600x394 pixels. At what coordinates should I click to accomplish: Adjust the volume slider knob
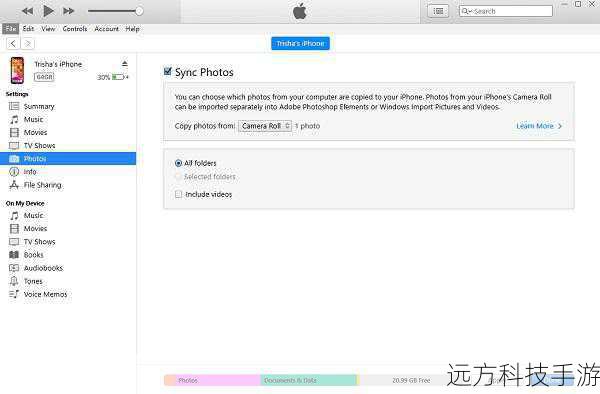coord(139,11)
